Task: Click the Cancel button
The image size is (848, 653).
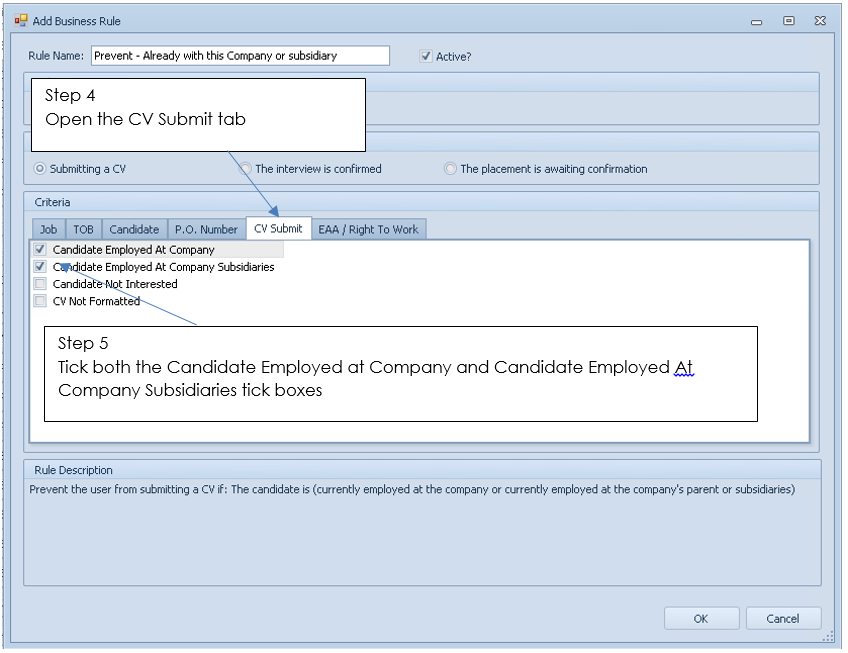Action: (x=783, y=619)
